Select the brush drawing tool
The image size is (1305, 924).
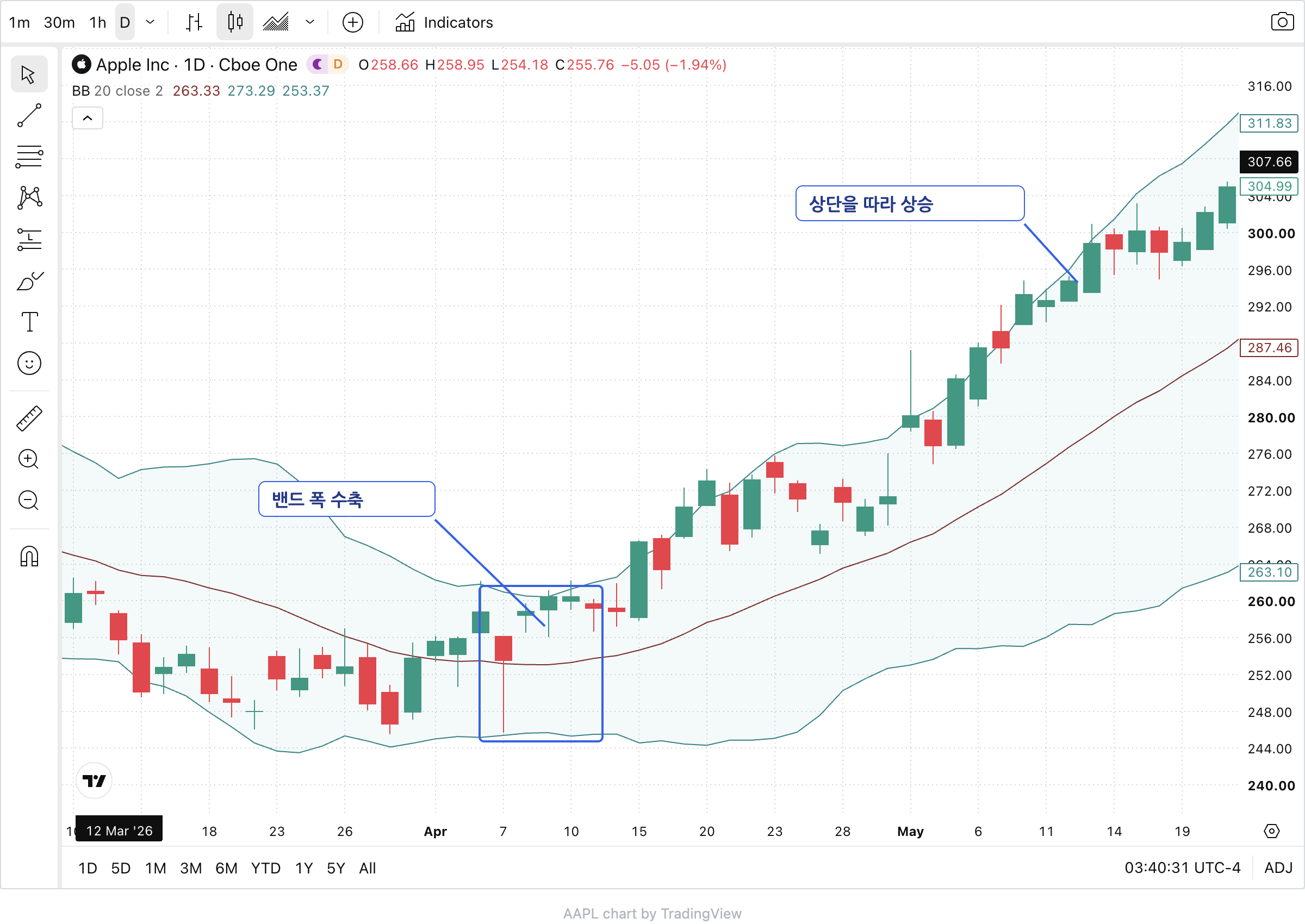[x=29, y=280]
